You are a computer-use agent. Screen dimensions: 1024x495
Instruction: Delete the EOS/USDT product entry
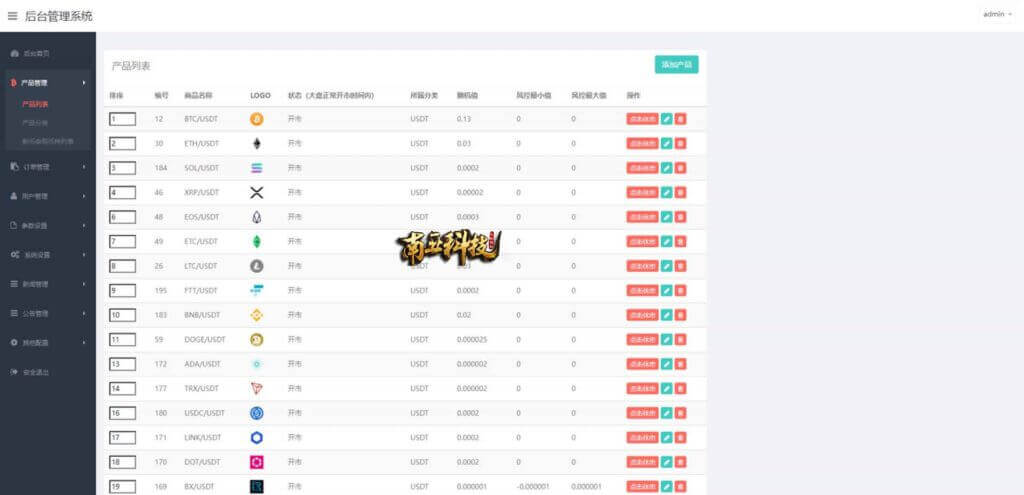coord(680,217)
